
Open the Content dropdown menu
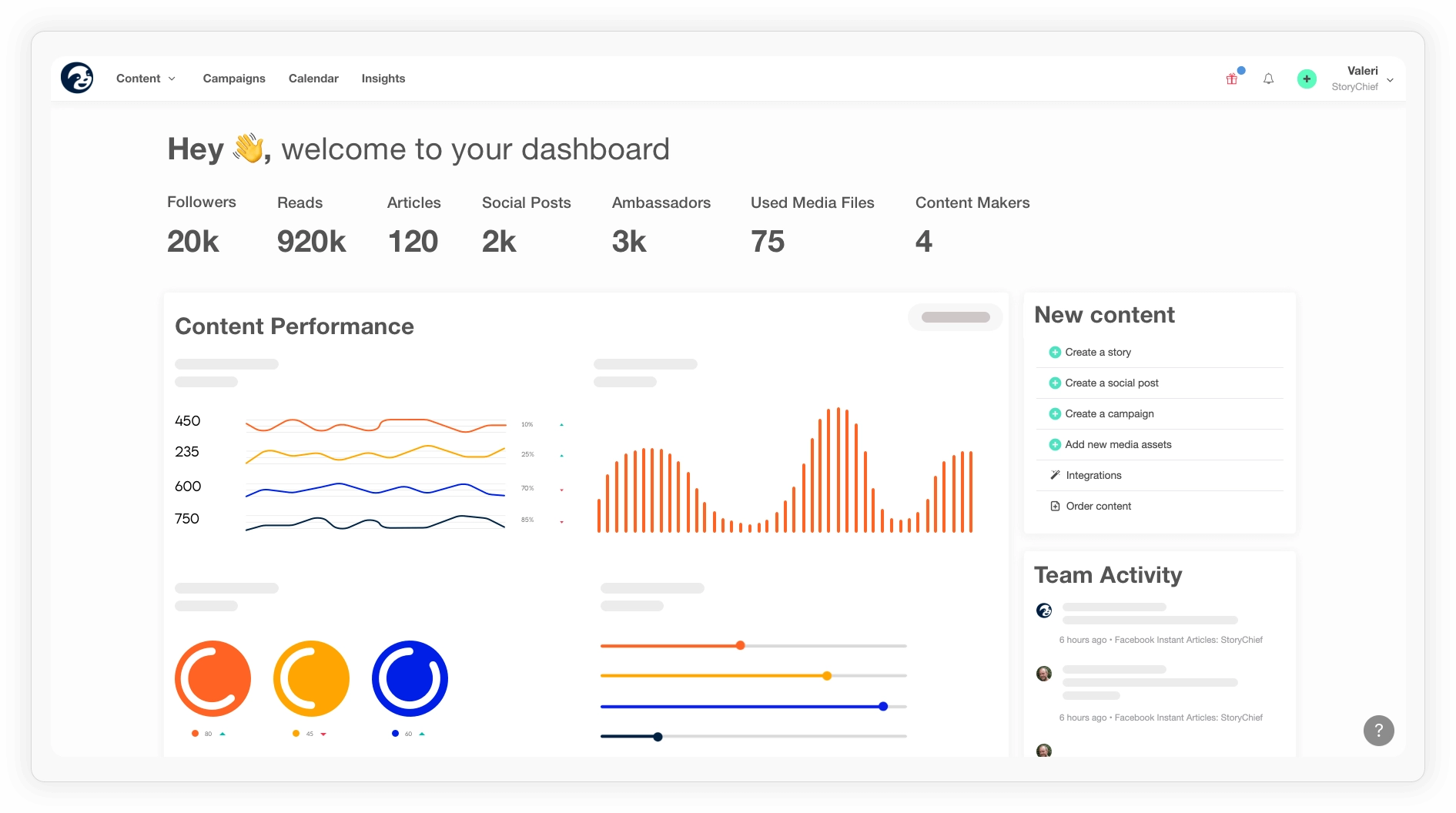(146, 78)
